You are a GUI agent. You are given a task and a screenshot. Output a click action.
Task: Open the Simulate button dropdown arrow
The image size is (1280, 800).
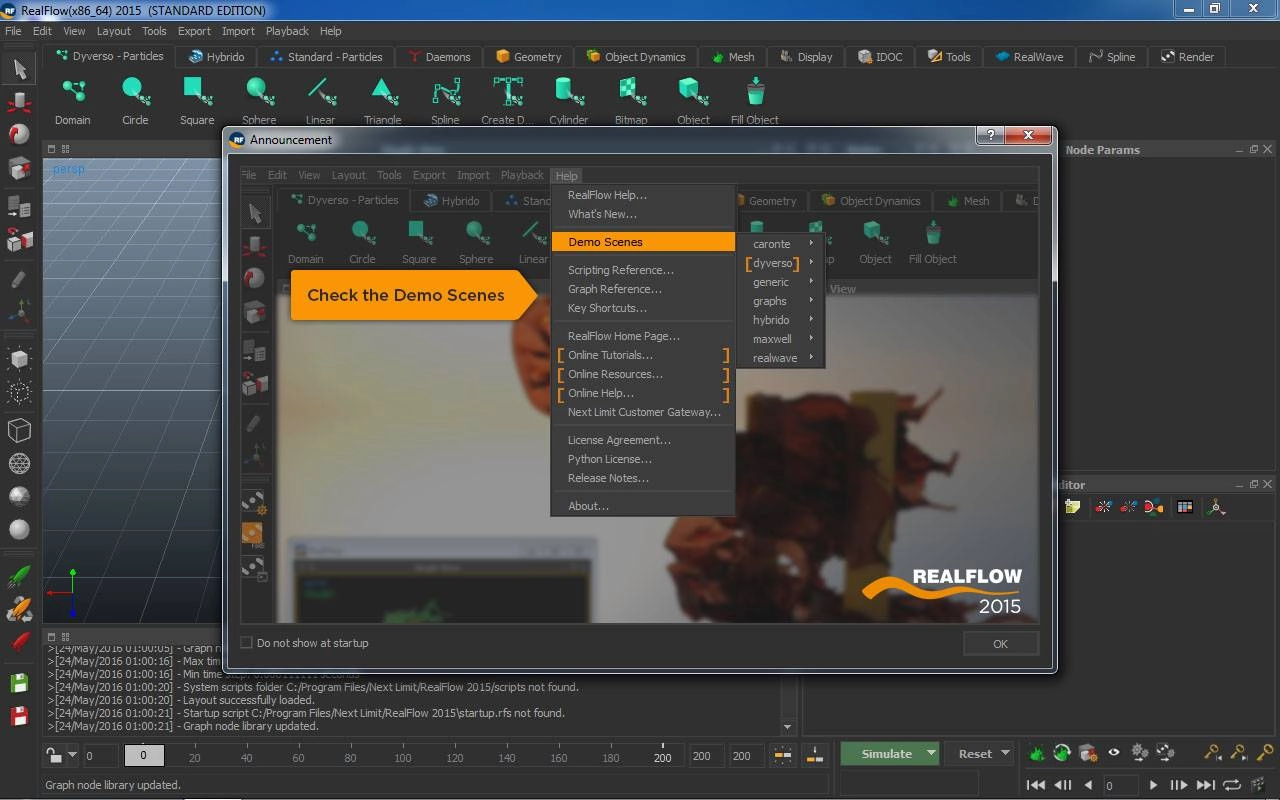931,754
